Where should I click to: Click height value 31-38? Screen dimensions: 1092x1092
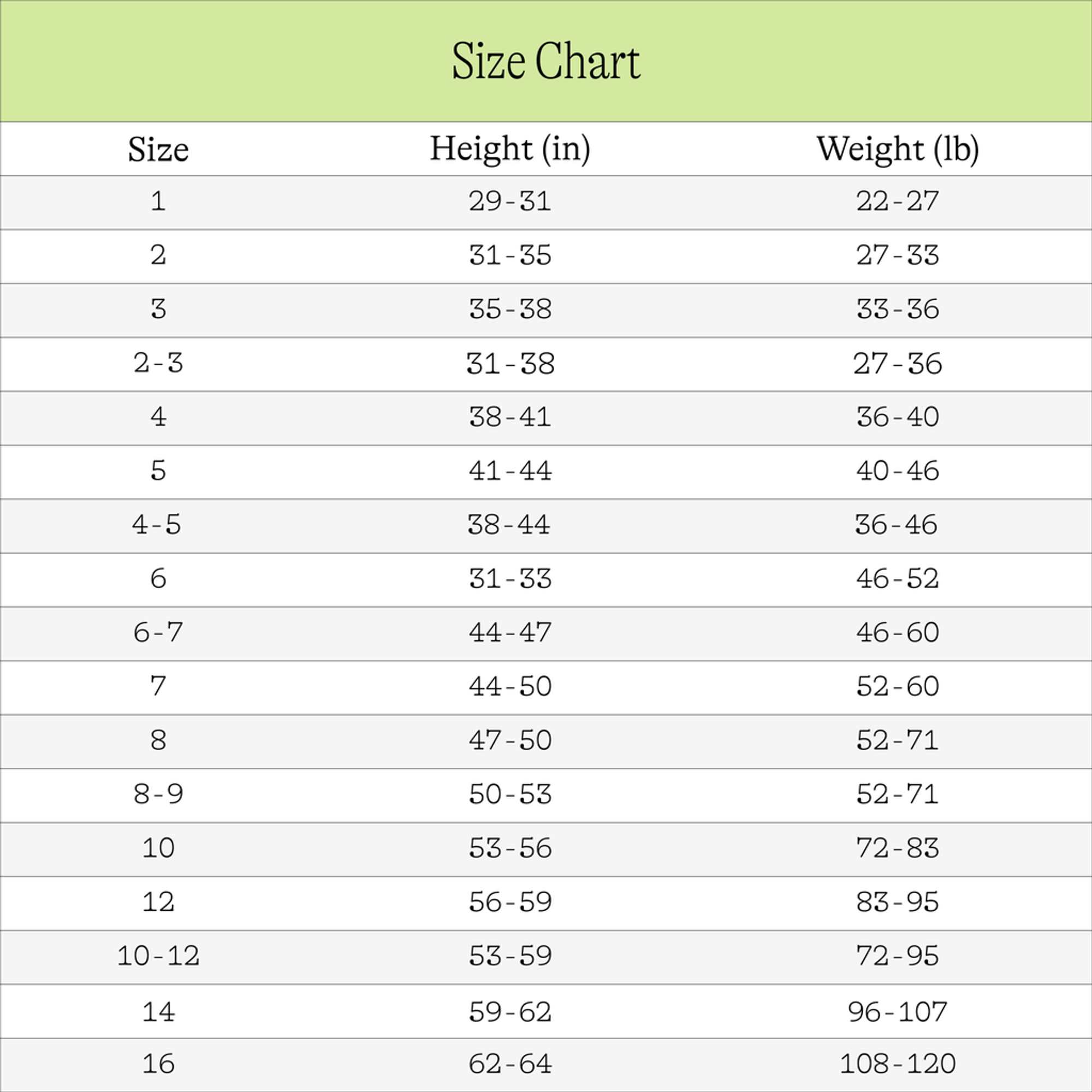pos(510,364)
